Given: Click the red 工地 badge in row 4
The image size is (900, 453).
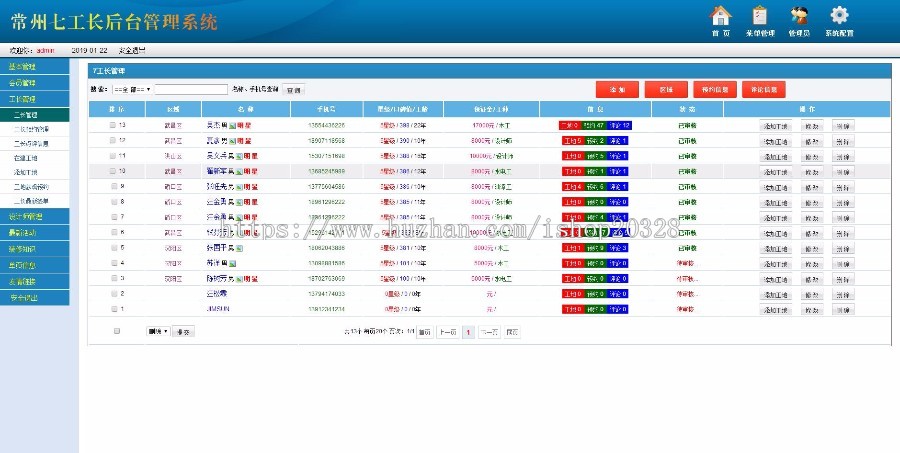Looking at the screenshot, I should [x=572, y=263].
